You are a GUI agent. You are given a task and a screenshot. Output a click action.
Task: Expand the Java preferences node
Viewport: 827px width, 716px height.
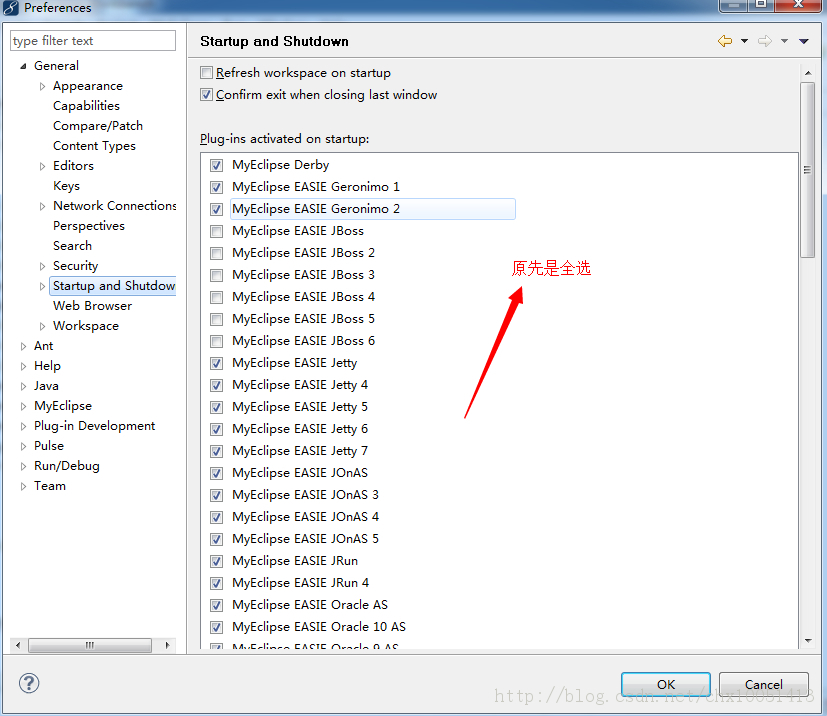click(x=23, y=386)
